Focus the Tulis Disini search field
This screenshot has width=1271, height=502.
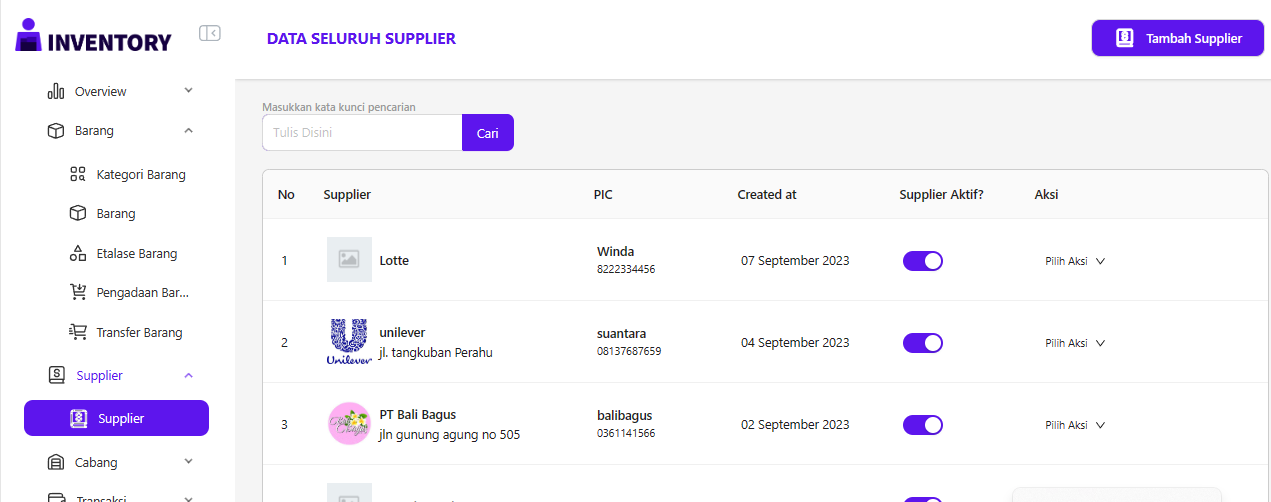(x=362, y=132)
